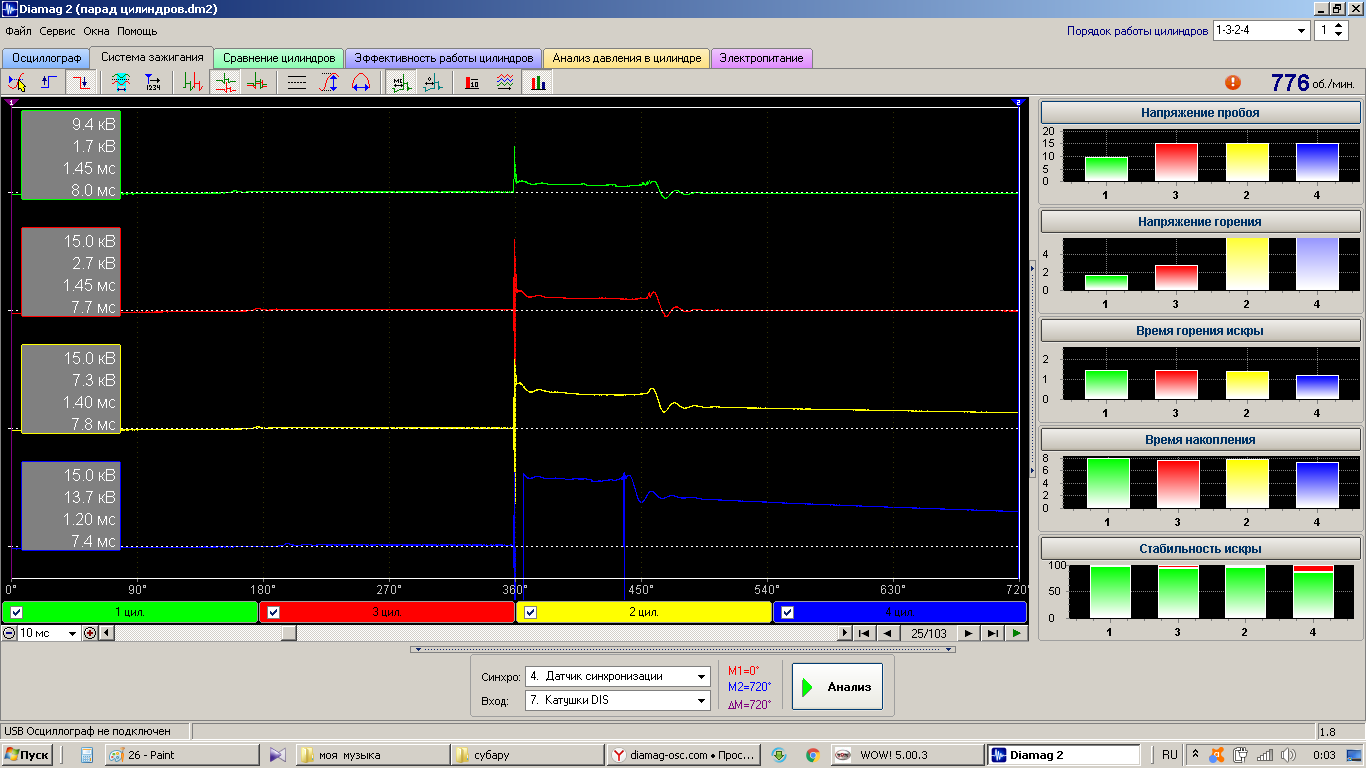Viewport: 1366px width, 768px height.
Task: Select the overlaid waveforms view icon
Action: pyautogui.click(x=257, y=83)
